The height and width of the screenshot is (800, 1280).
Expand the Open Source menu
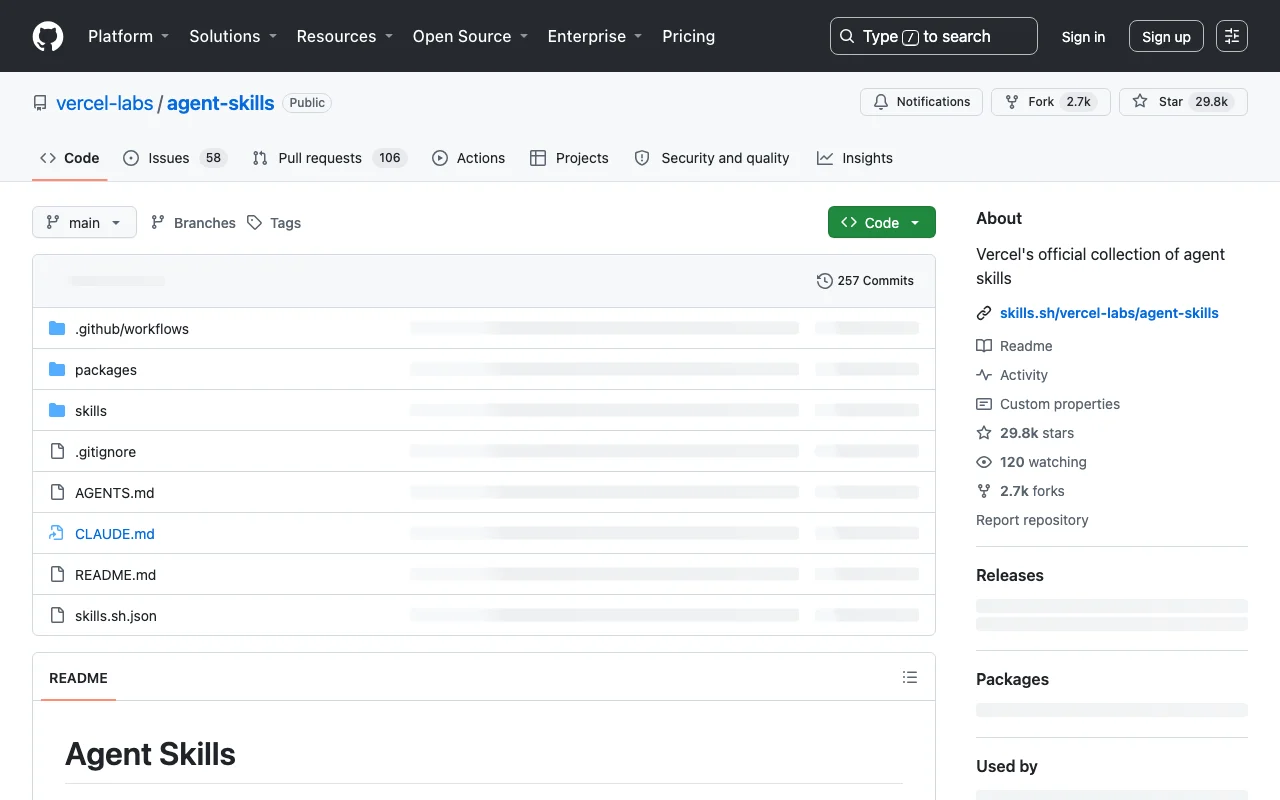tap(469, 36)
